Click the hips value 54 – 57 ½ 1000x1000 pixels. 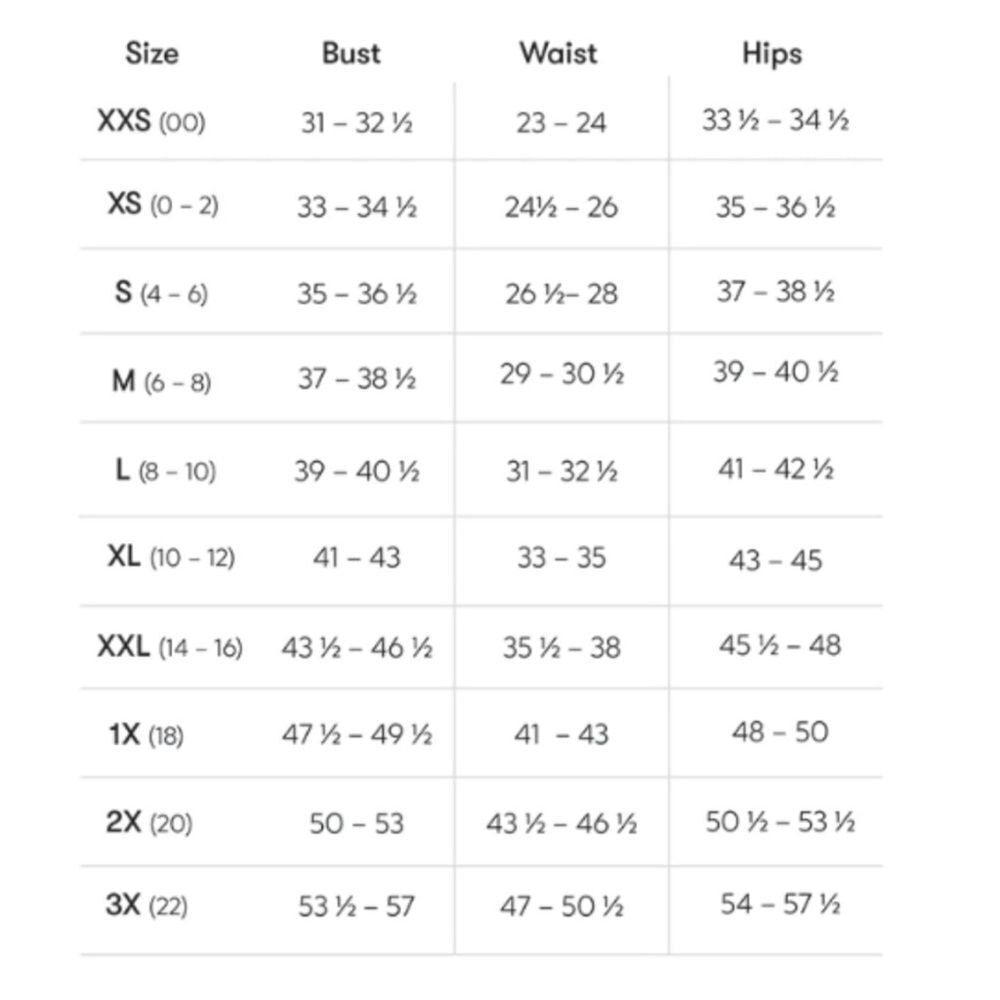[x=780, y=904]
